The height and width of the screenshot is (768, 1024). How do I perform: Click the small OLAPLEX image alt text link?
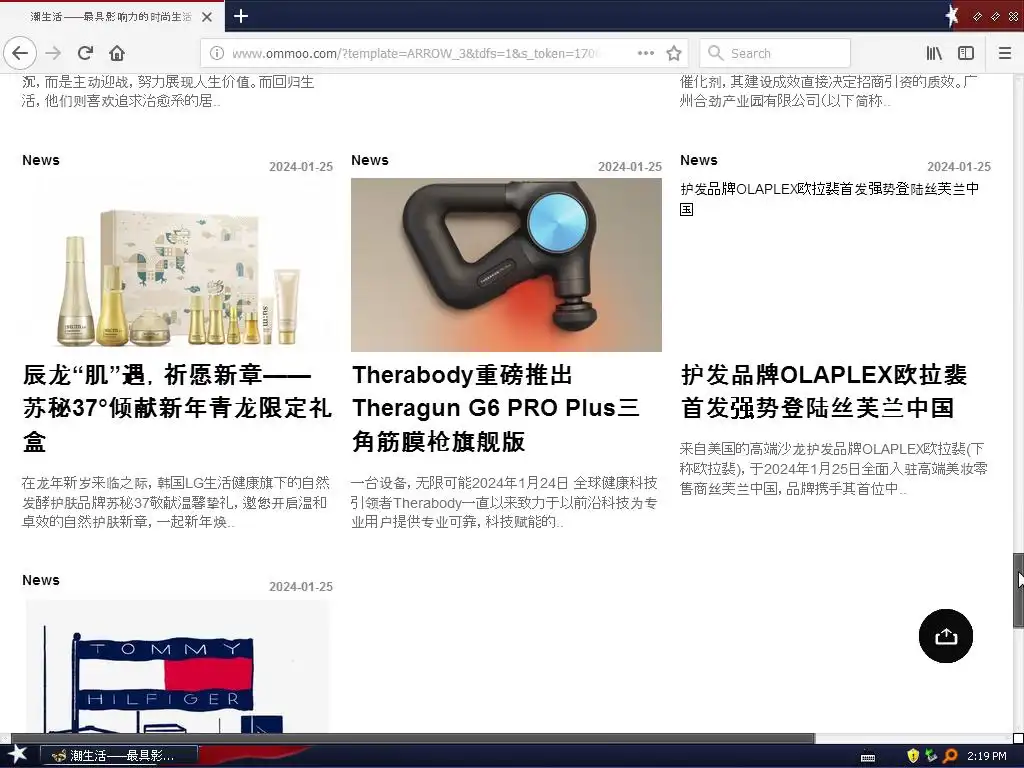[829, 199]
